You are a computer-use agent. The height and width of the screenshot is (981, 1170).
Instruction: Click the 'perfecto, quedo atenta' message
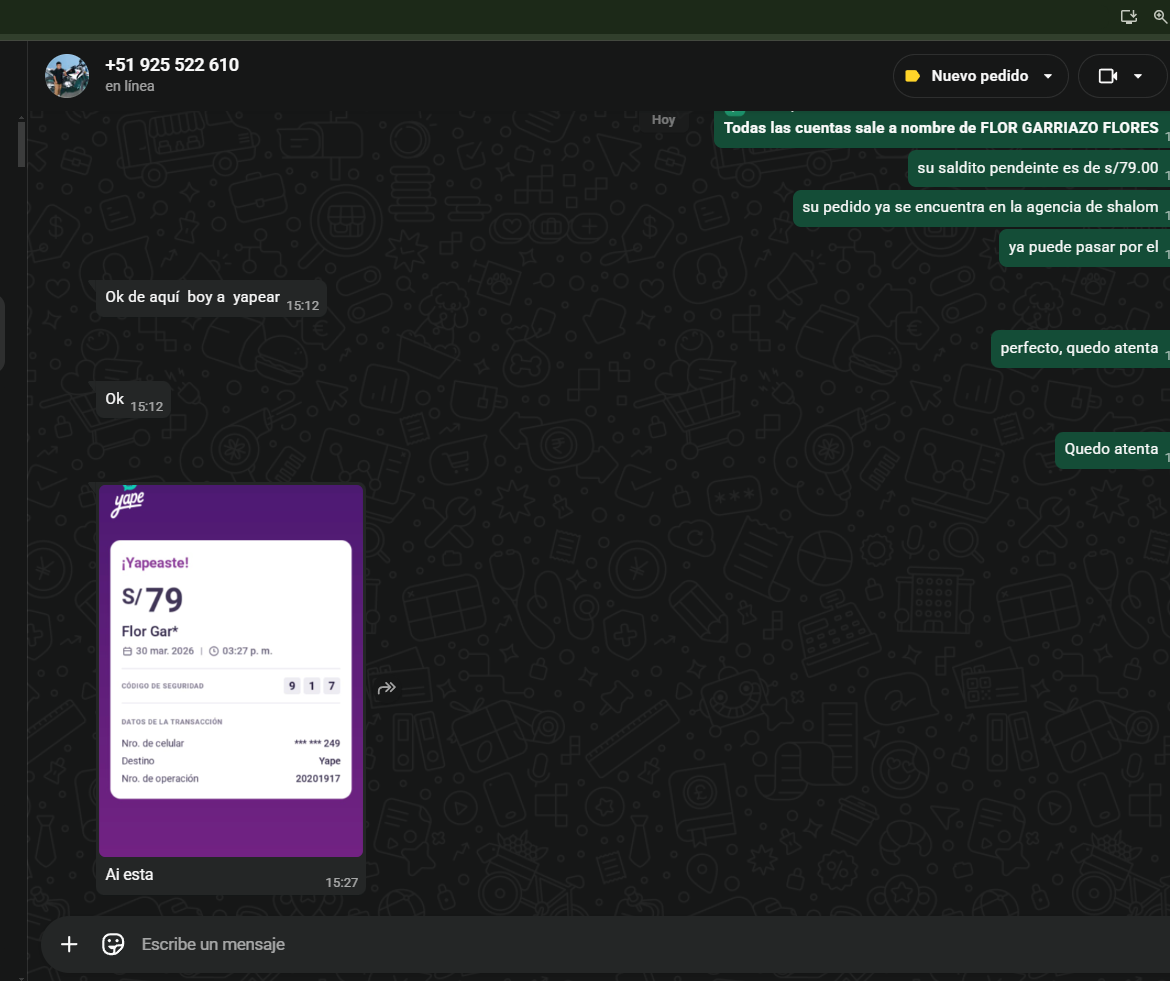(1079, 348)
